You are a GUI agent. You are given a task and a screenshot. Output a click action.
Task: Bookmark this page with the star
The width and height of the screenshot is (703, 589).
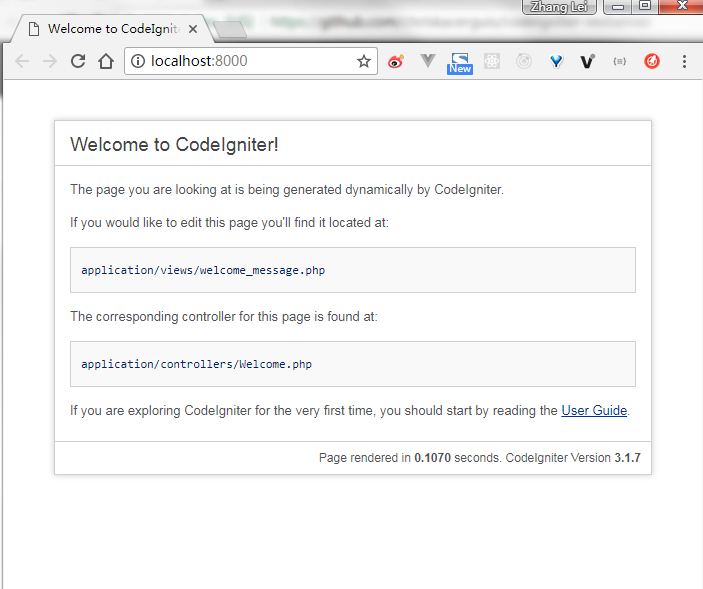click(364, 61)
